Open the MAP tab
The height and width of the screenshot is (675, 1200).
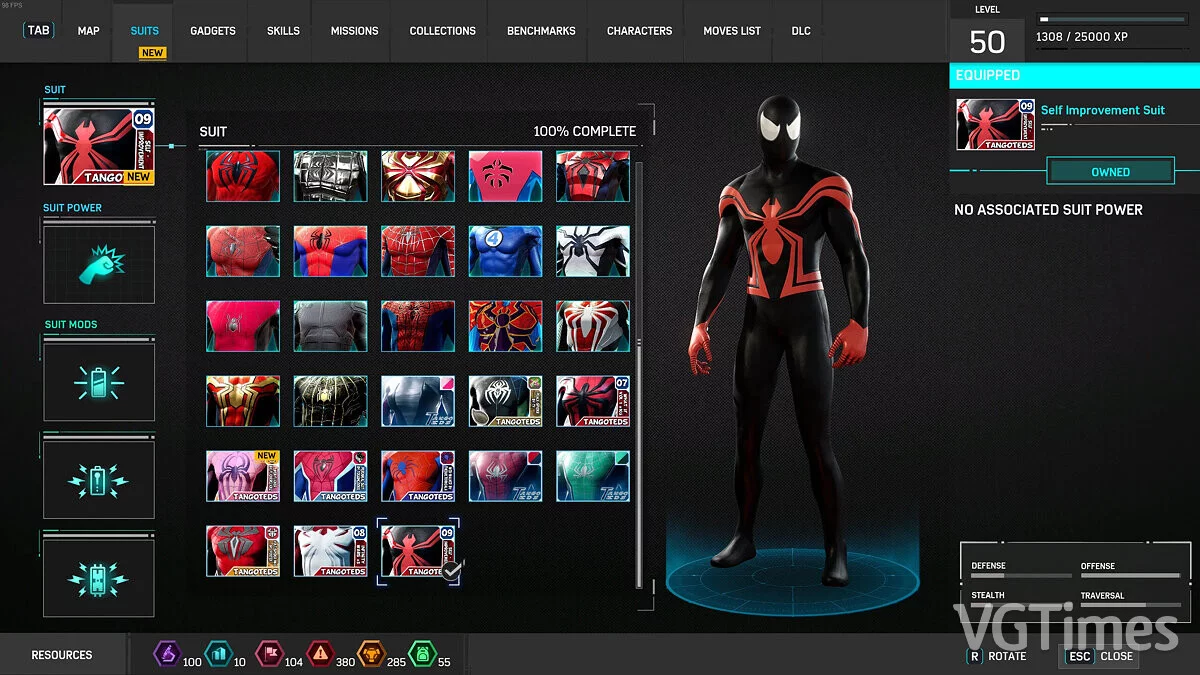pos(88,31)
